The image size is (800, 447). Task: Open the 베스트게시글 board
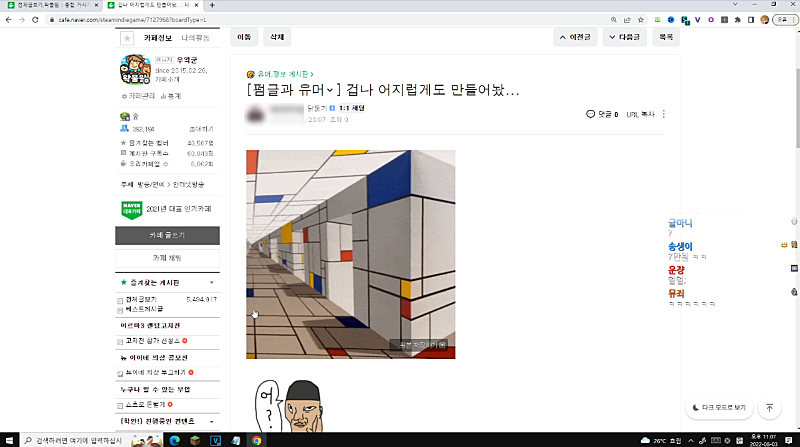[x=144, y=309]
